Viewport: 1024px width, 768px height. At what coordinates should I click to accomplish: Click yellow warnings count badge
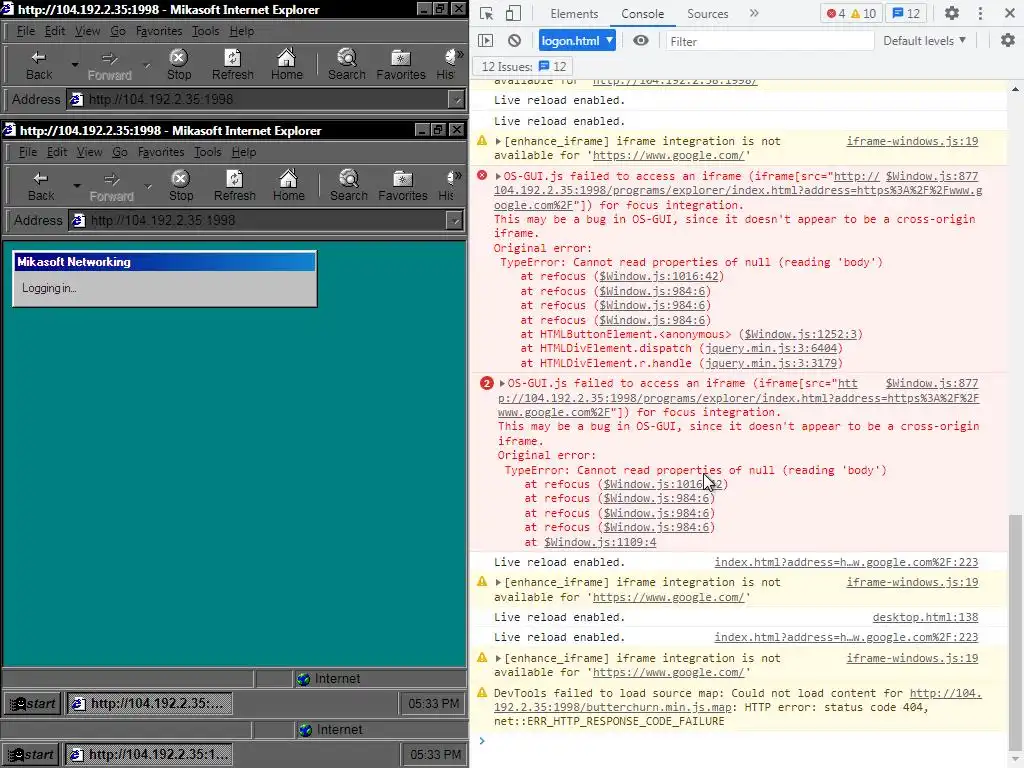[863, 13]
